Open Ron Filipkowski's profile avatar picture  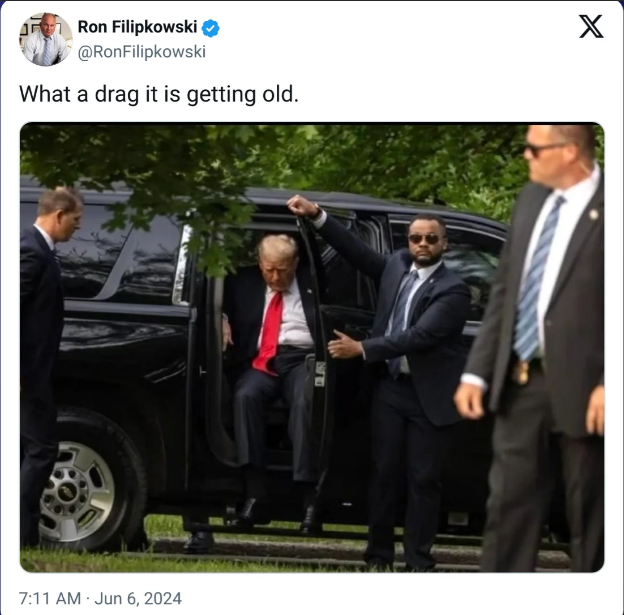click(x=46, y=39)
